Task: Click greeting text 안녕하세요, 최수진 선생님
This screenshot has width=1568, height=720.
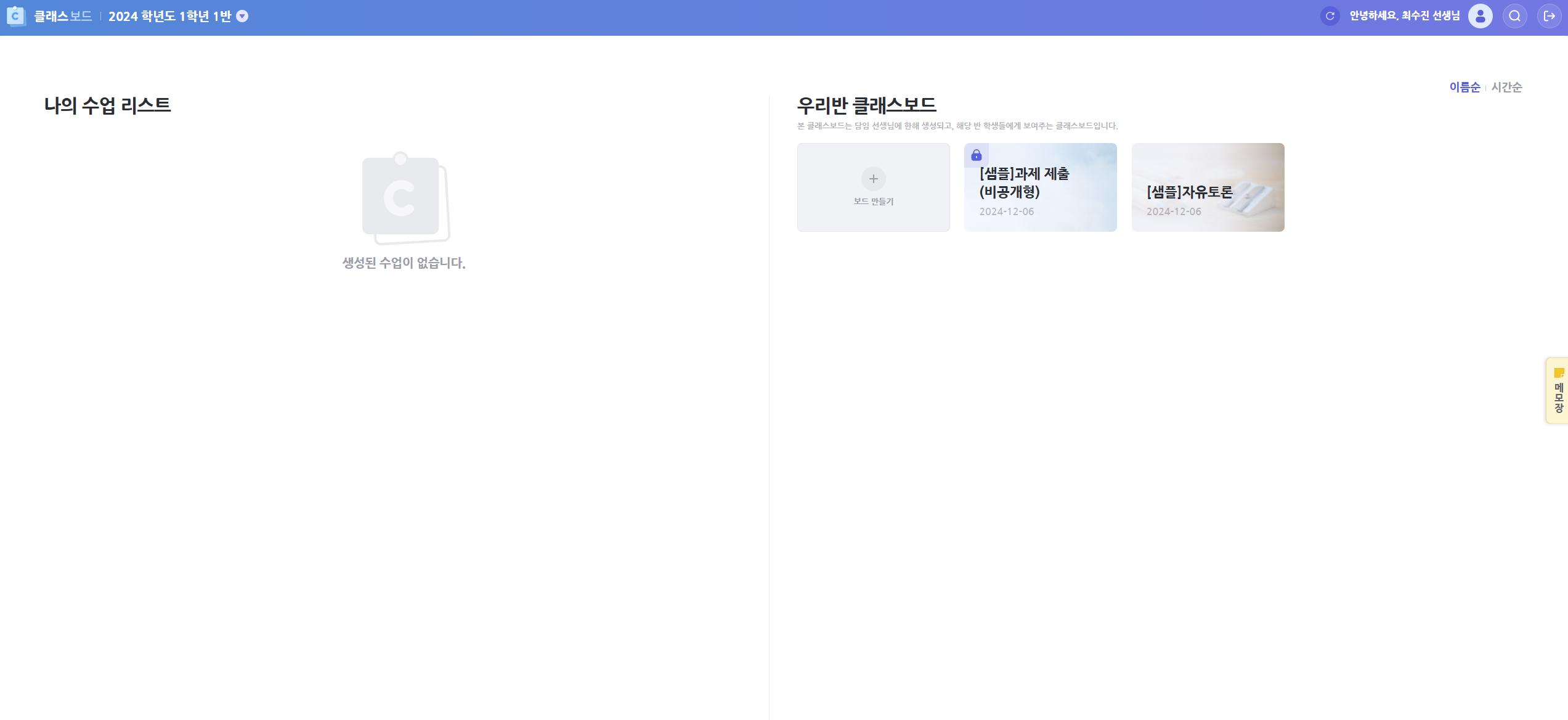Action: [x=1404, y=16]
